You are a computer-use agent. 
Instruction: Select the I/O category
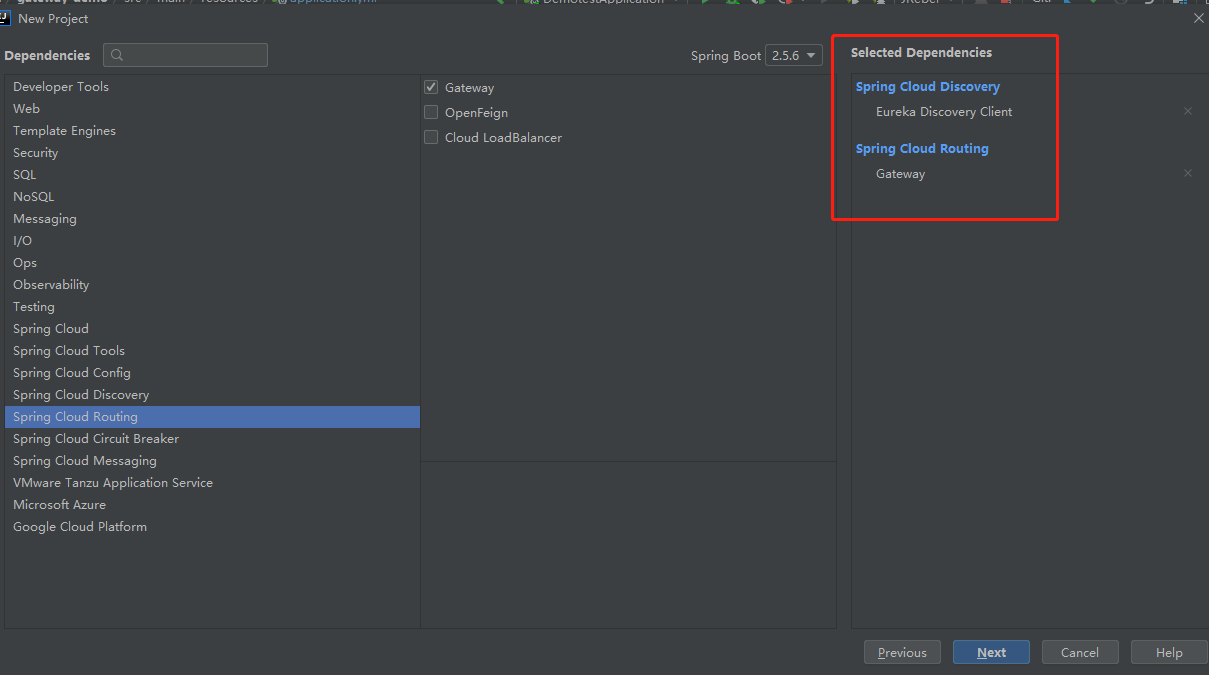point(212,241)
